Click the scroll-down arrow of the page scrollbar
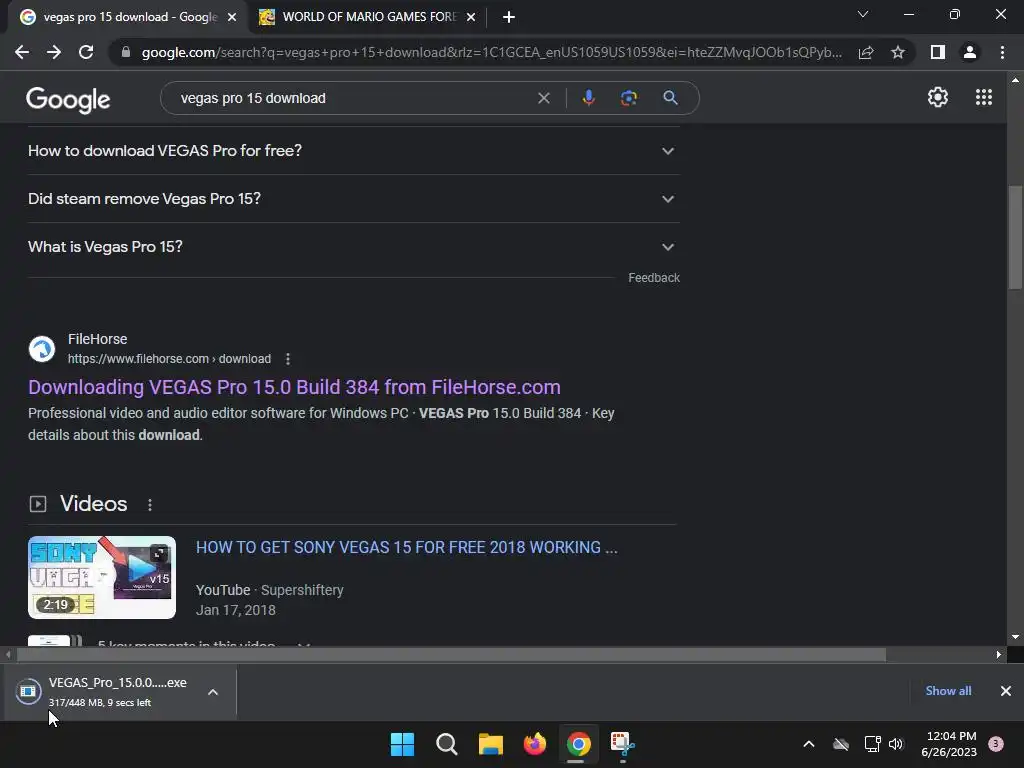Image resolution: width=1024 pixels, height=768 pixels. [x=1015, y=637]
